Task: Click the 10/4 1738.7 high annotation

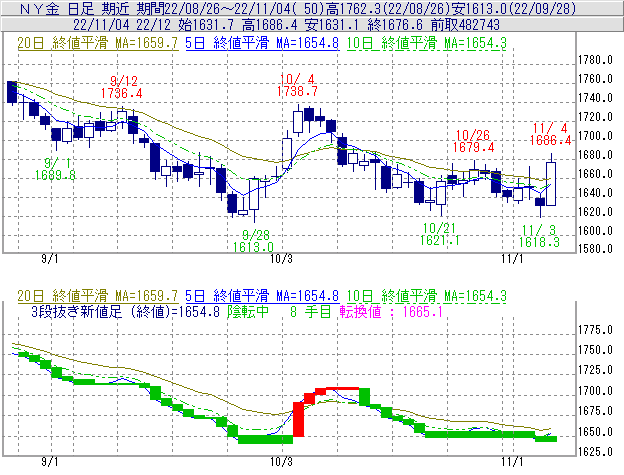Action: point(298,85)
